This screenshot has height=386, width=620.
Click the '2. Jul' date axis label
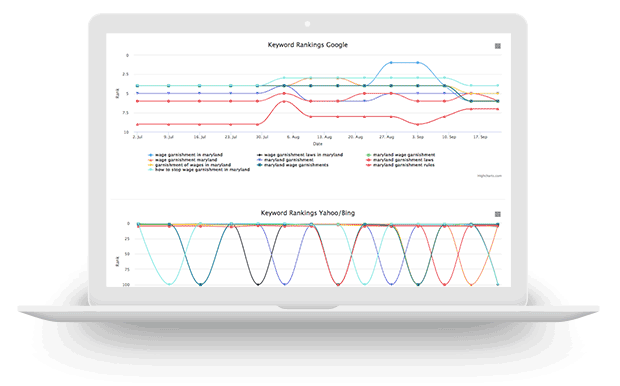pos(137,137)
